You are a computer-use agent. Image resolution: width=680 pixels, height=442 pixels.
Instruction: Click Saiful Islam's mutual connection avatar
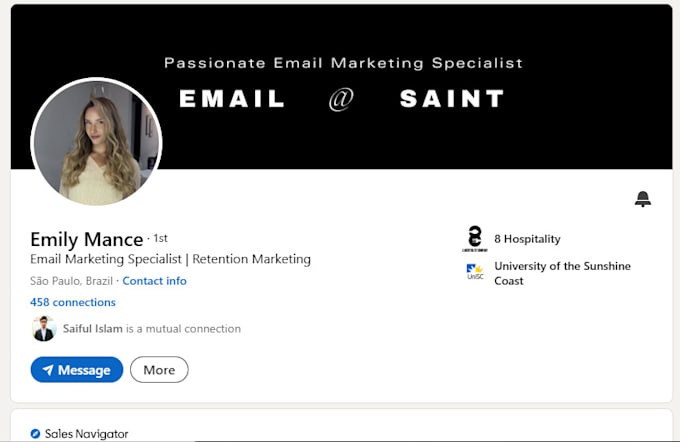pyautogui.click(x=44, y=328)
